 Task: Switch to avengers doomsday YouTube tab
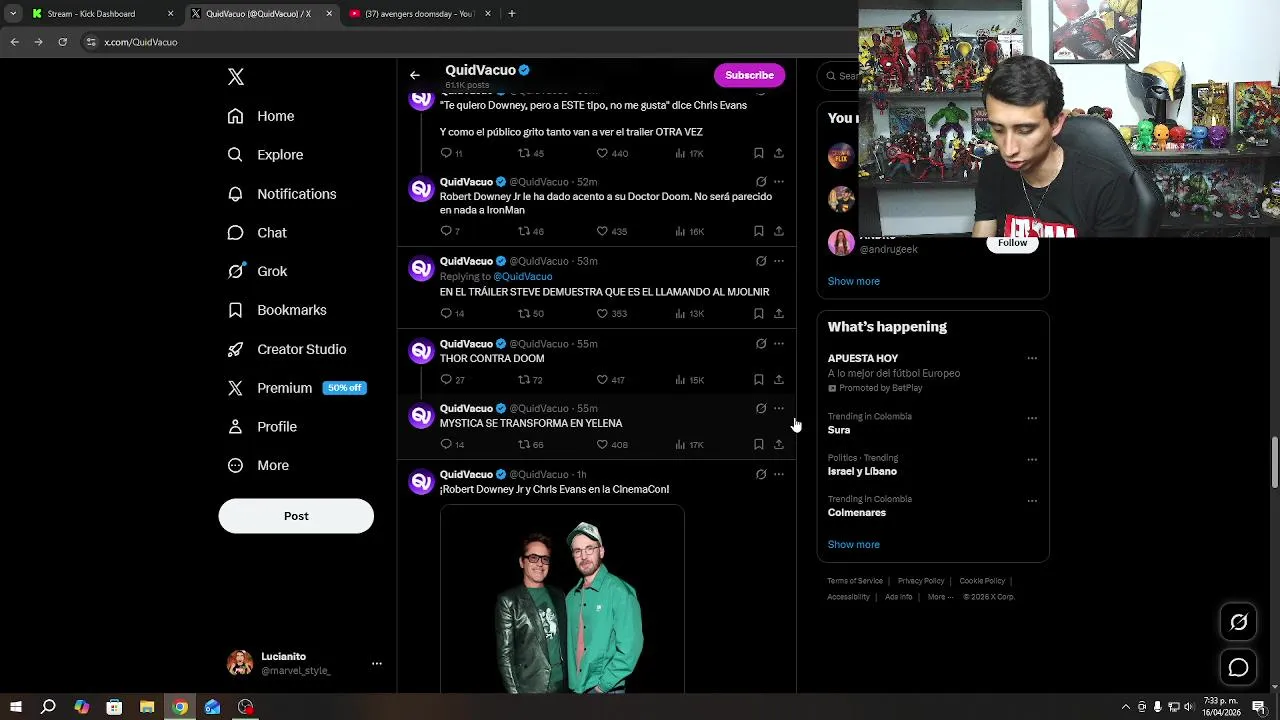click(x=420, y=14)
